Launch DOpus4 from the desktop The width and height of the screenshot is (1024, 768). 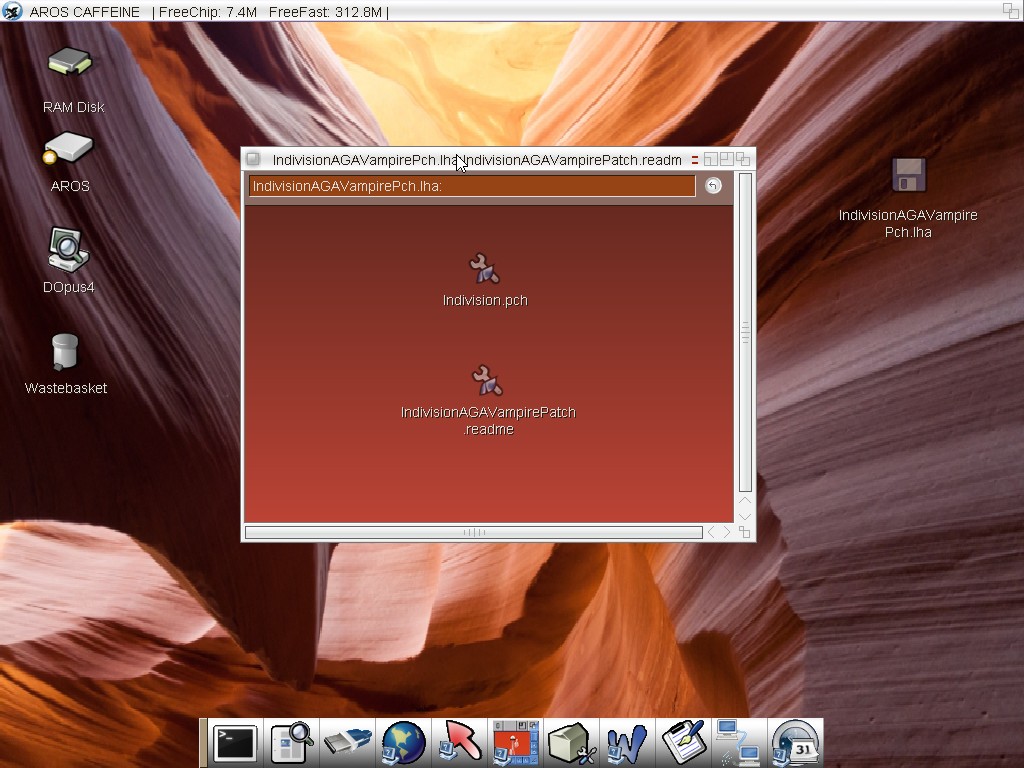click(67, 250)
